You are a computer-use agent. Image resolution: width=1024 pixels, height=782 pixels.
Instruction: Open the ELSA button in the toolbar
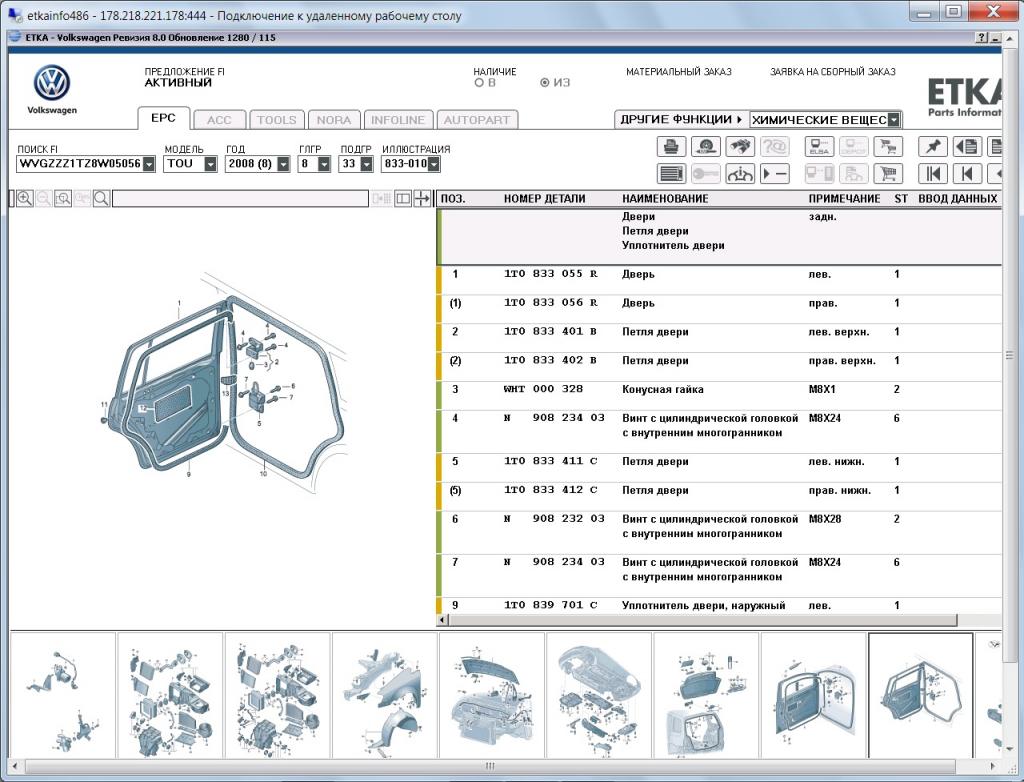tap(819, 146)
